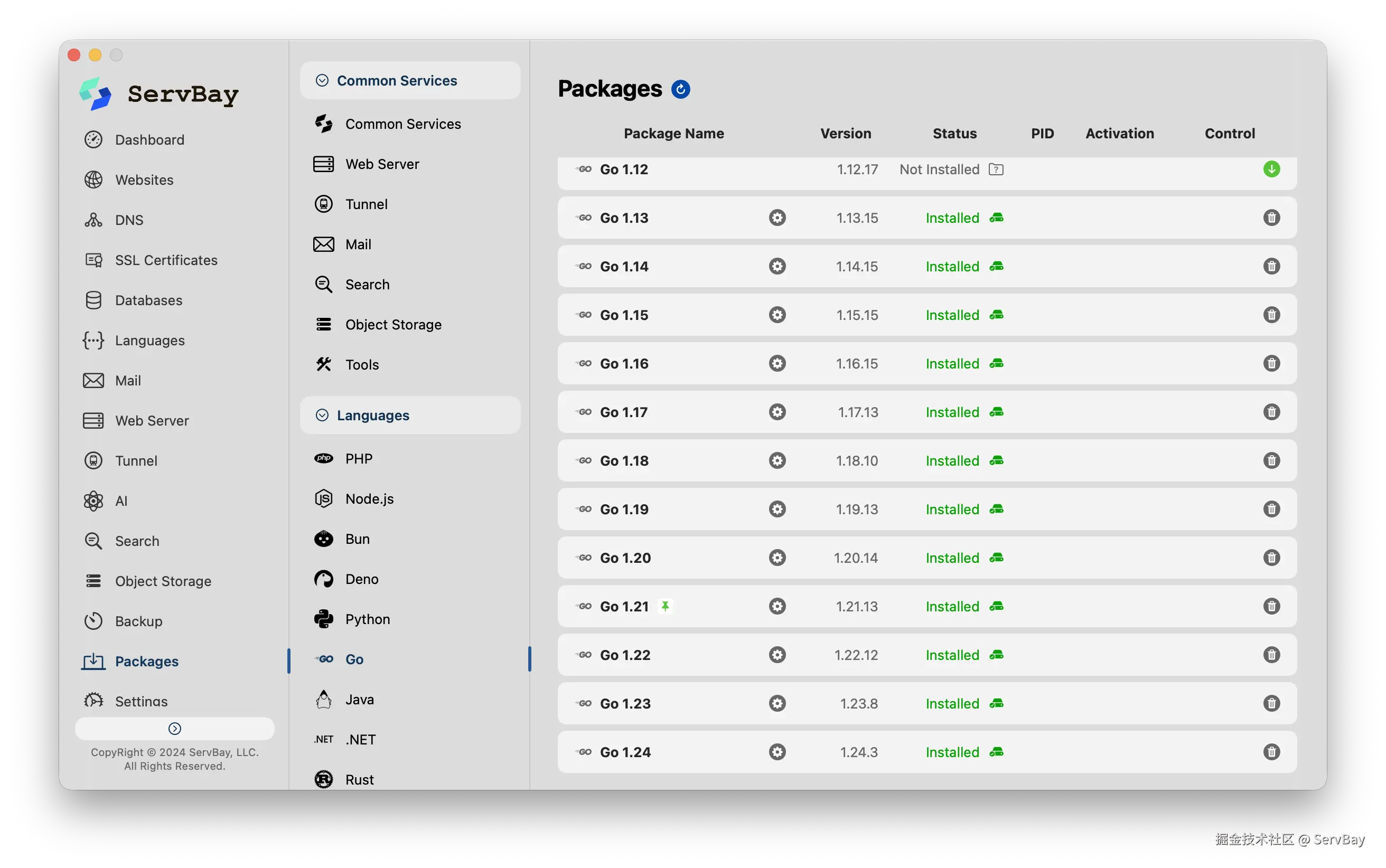This screenshot has height=868, width=1386.
Task: Click the ServBay logo
Action: click(95, 93)
